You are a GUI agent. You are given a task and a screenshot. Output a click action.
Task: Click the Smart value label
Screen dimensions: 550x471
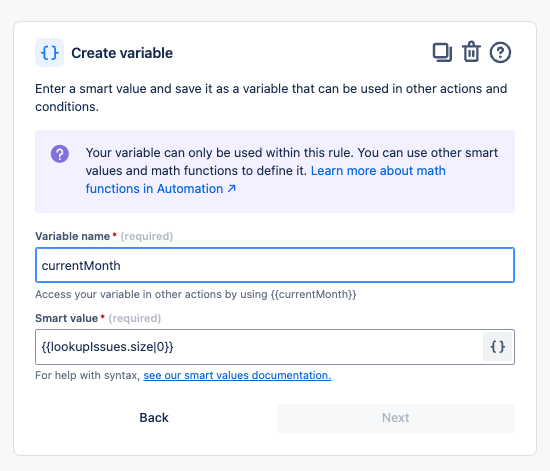click(67, 318)
